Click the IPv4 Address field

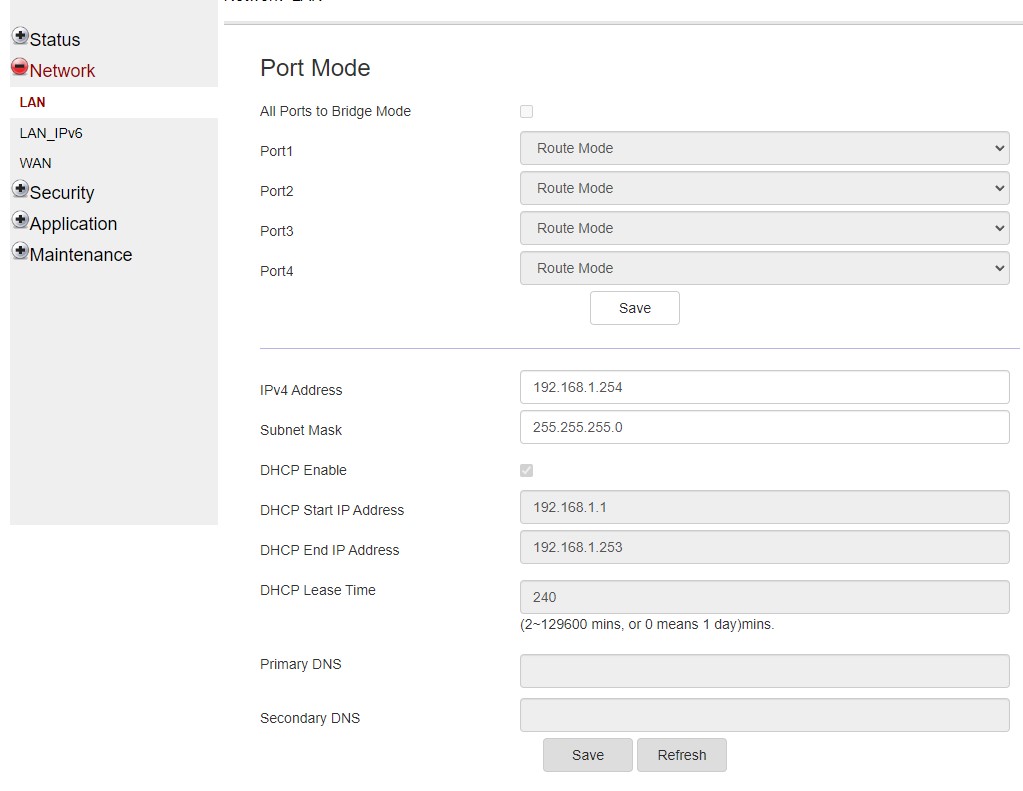tap(764, 387)
